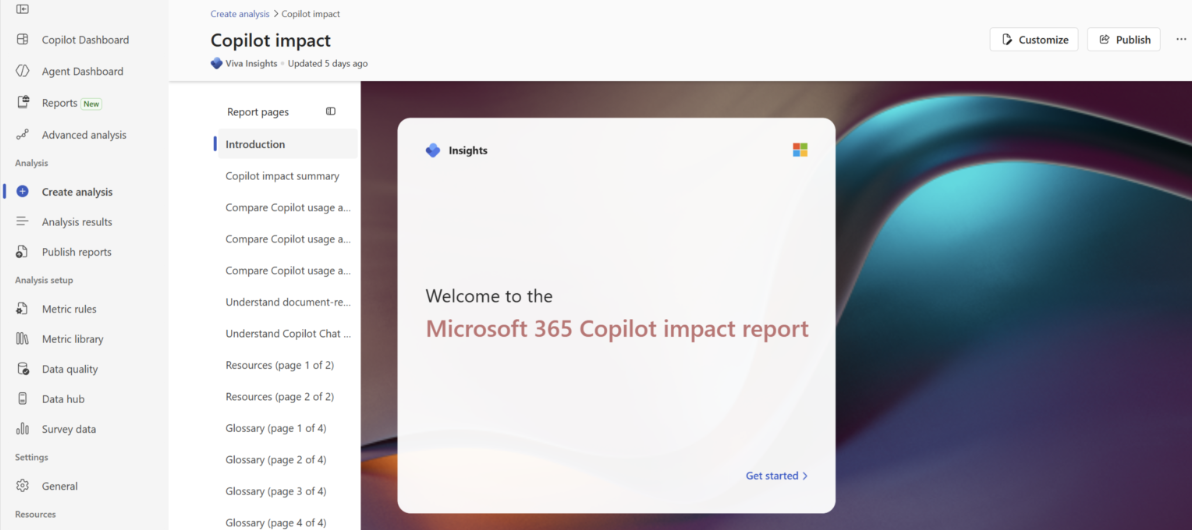Select the Understand Copilot Chat page
The height and width of the screenshot is (530, 1192).
tap(286, 333)
